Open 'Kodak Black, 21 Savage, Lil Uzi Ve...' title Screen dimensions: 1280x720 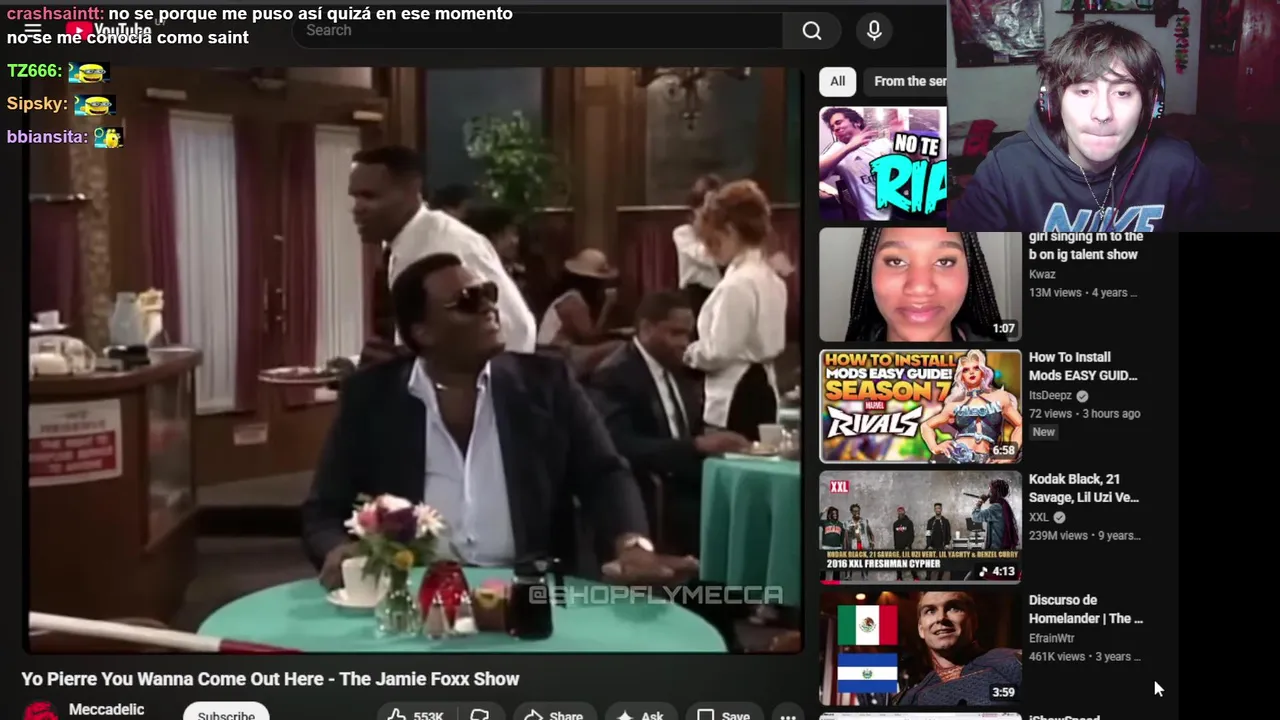pyautogui.click(x=1084, y=488)
